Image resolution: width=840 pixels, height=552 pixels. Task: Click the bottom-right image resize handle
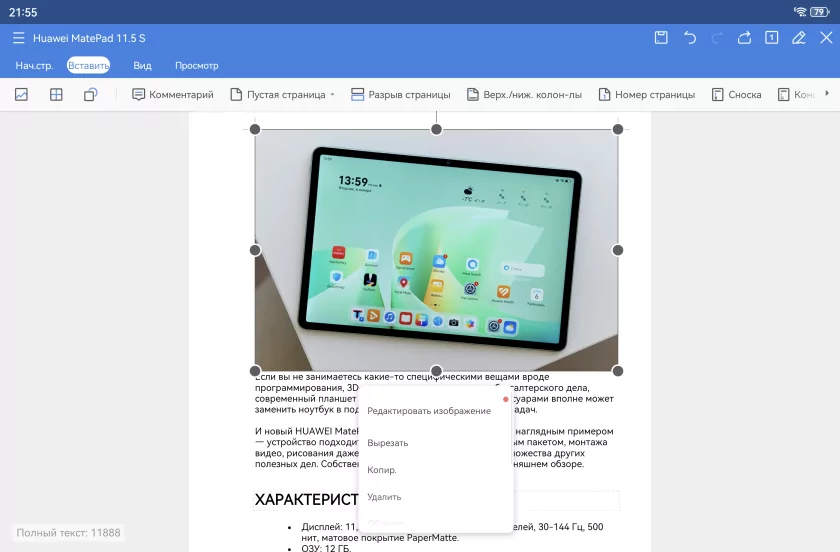tap(618, 371)
